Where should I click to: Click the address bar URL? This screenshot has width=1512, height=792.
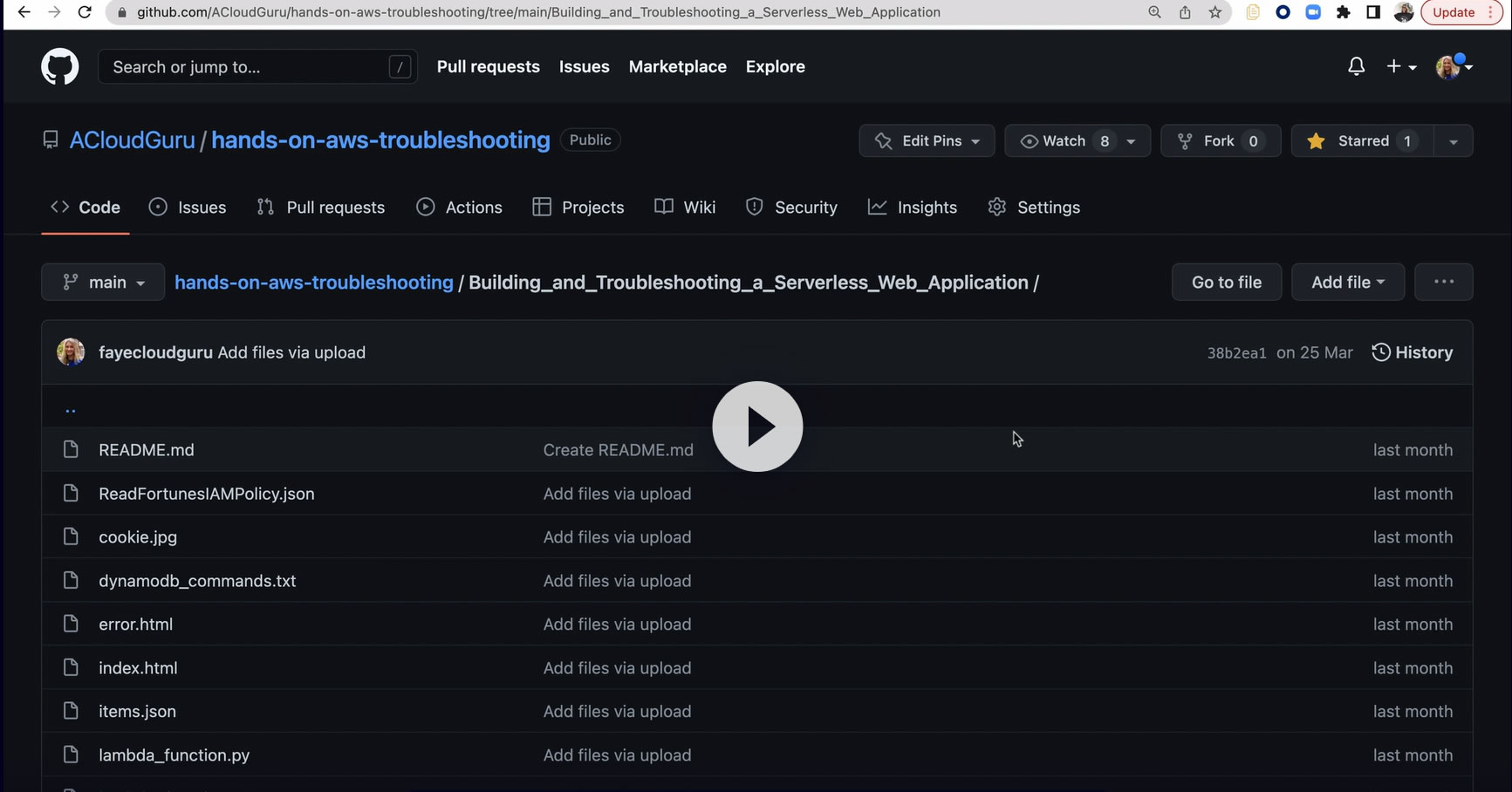click(538, 12)
